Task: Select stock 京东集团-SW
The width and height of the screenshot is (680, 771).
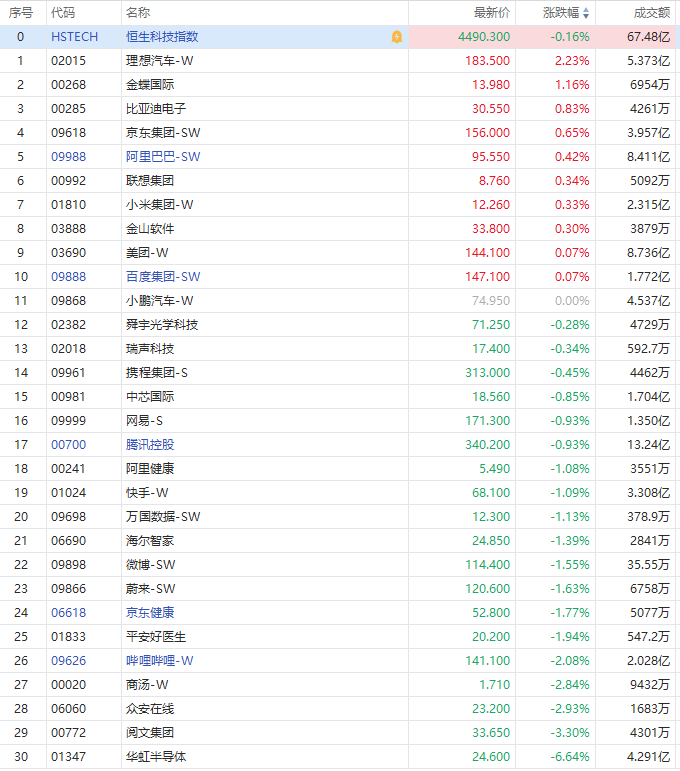Action: click(x=163, y=133)
